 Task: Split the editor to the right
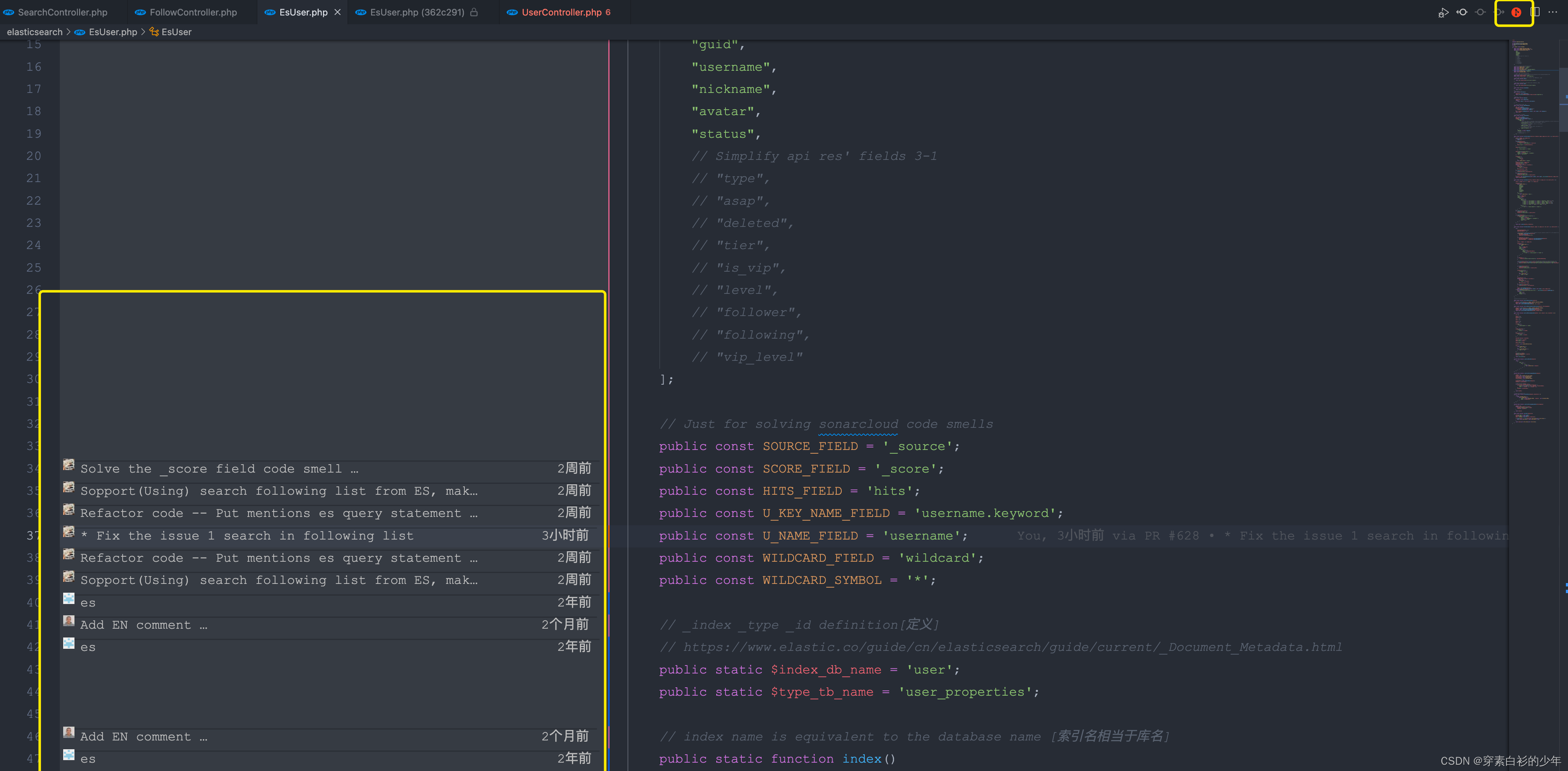[x=1535, y=12]
